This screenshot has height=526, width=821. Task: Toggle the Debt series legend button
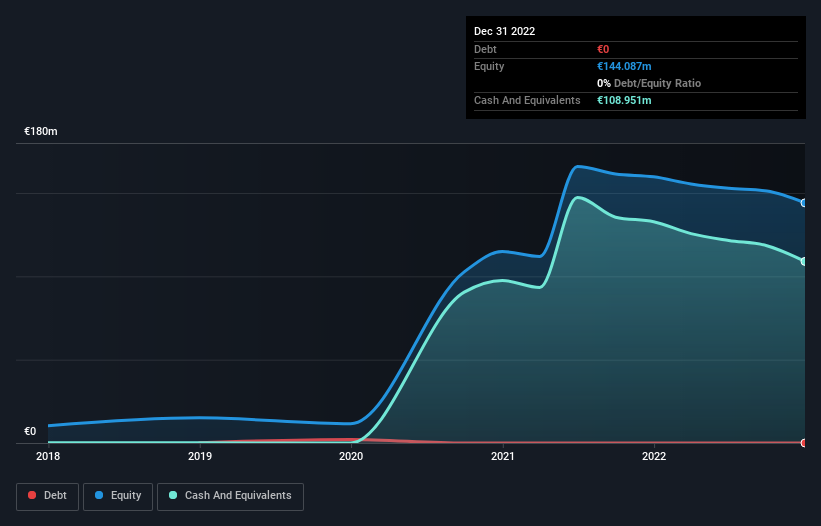(47, 496)
